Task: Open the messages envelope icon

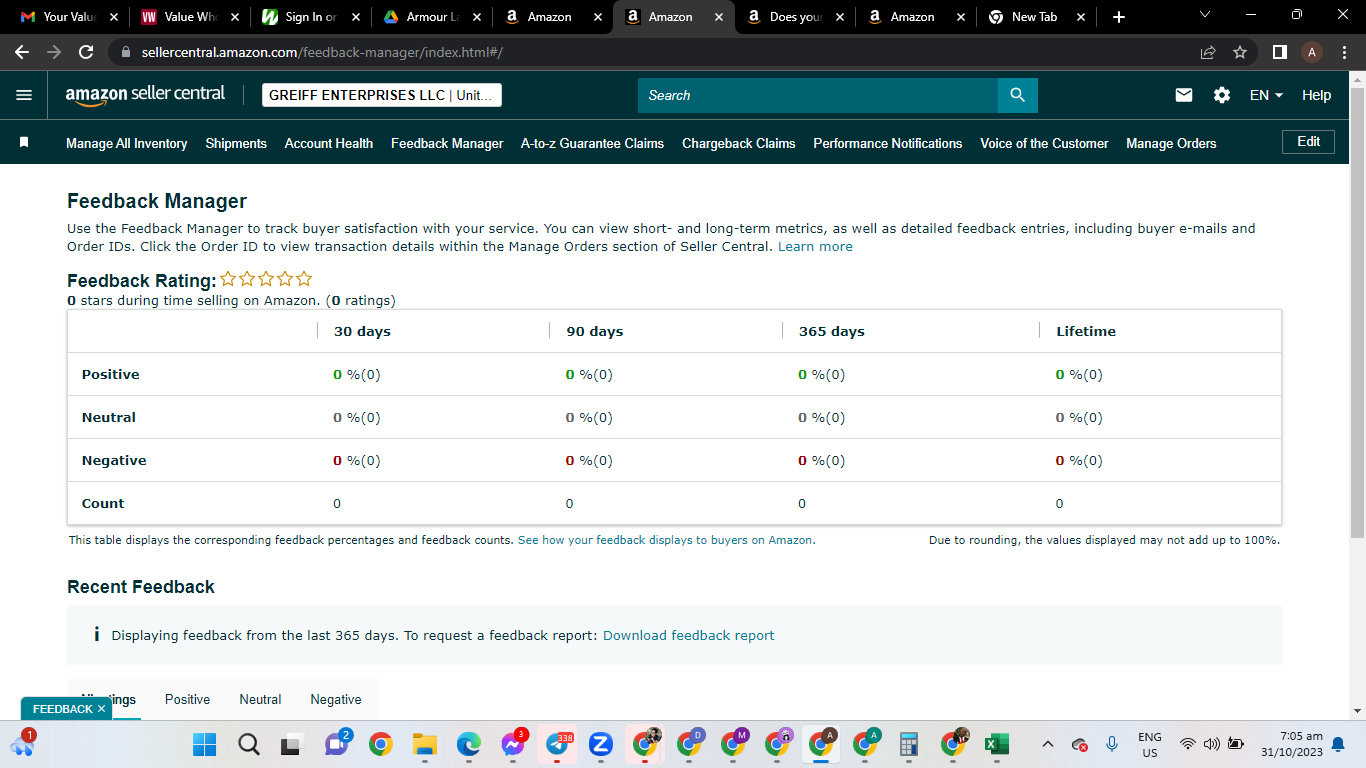Action: [1184, 95]
